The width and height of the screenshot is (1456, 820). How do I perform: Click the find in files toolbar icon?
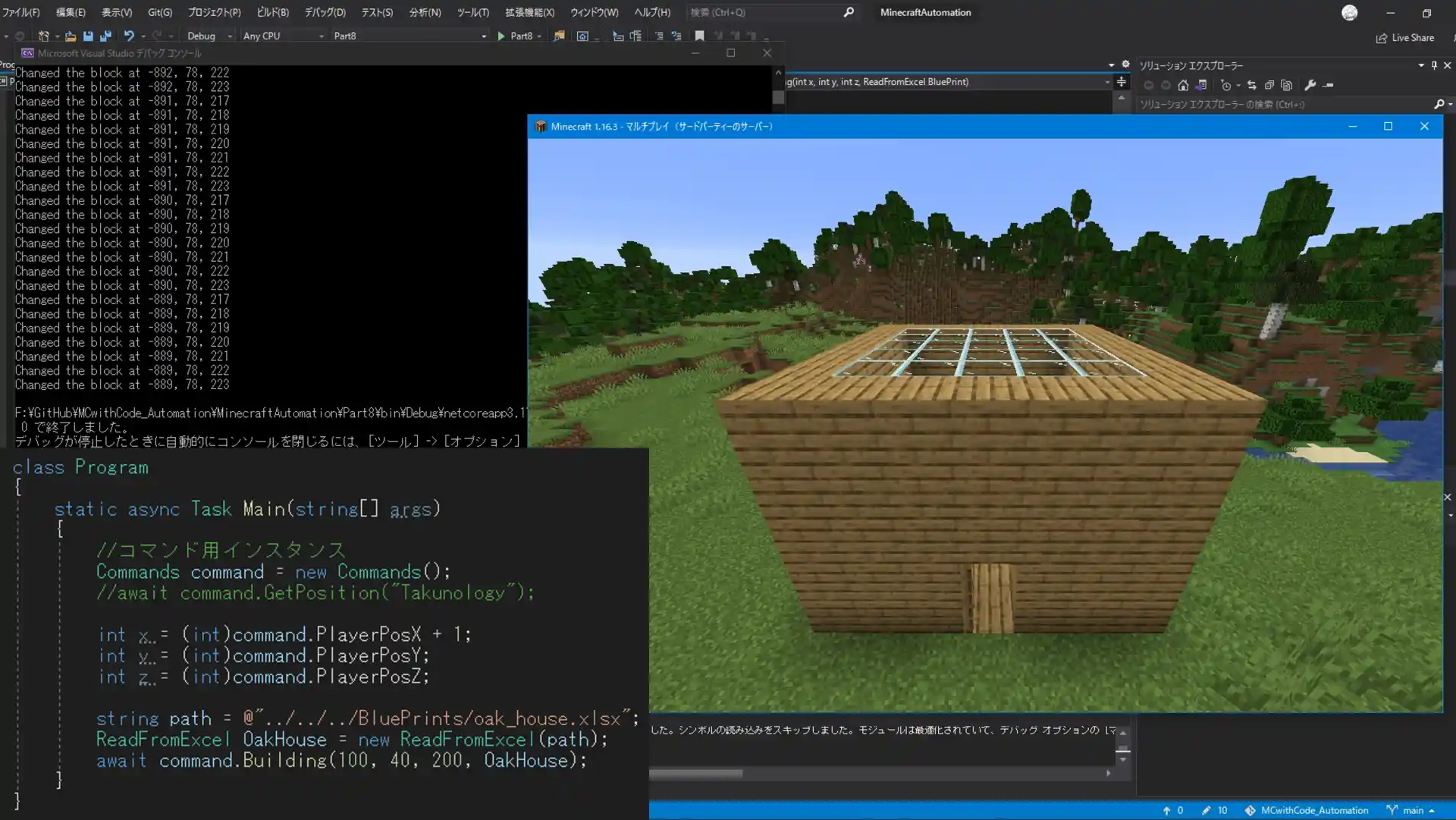pos(559,36)
